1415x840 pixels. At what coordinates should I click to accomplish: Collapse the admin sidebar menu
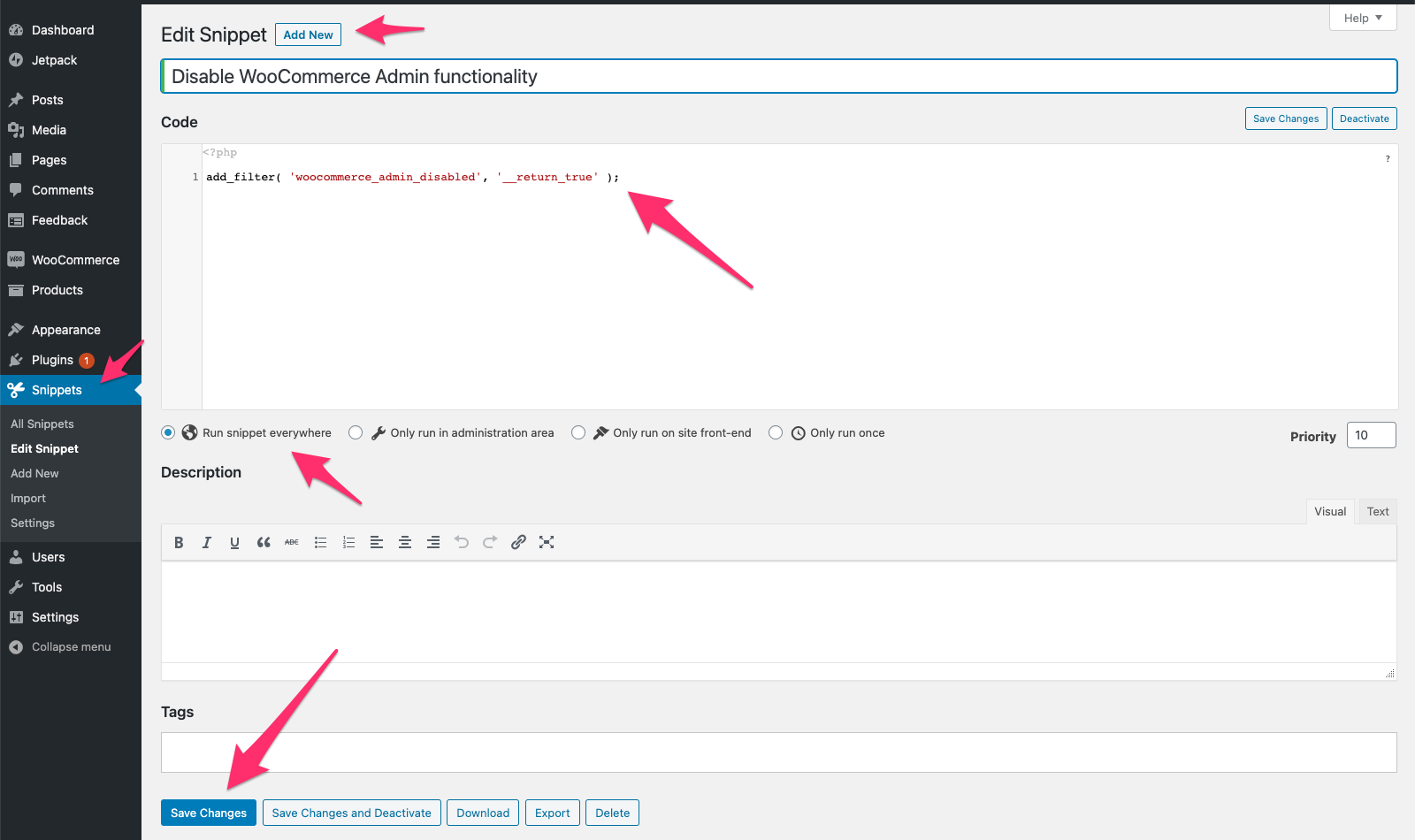pos(71,647)
